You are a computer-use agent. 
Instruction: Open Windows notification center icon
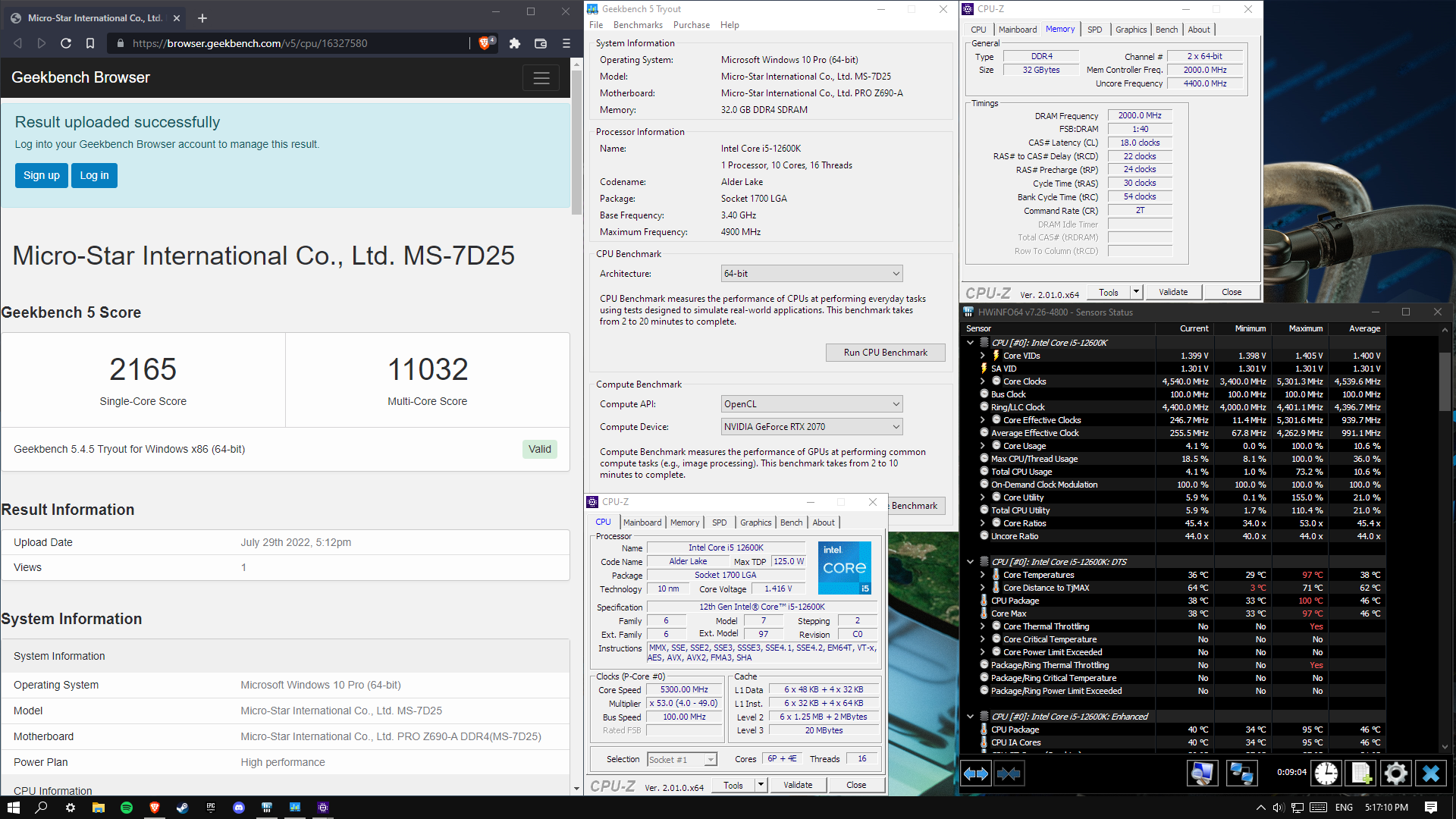(1431, 808)
